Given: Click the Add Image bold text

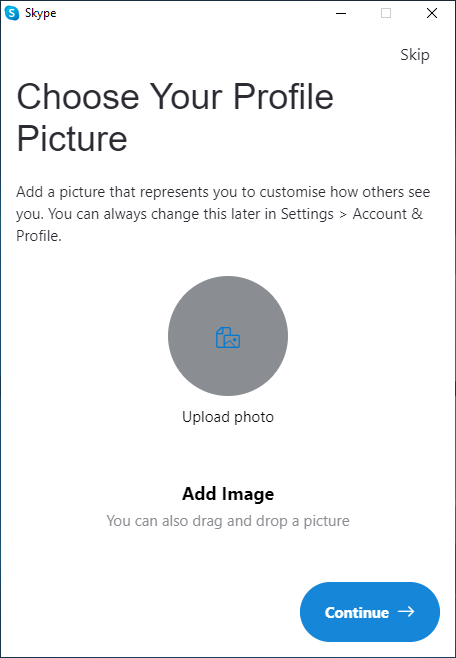Looking at the screenshot, I should (228, 494).
